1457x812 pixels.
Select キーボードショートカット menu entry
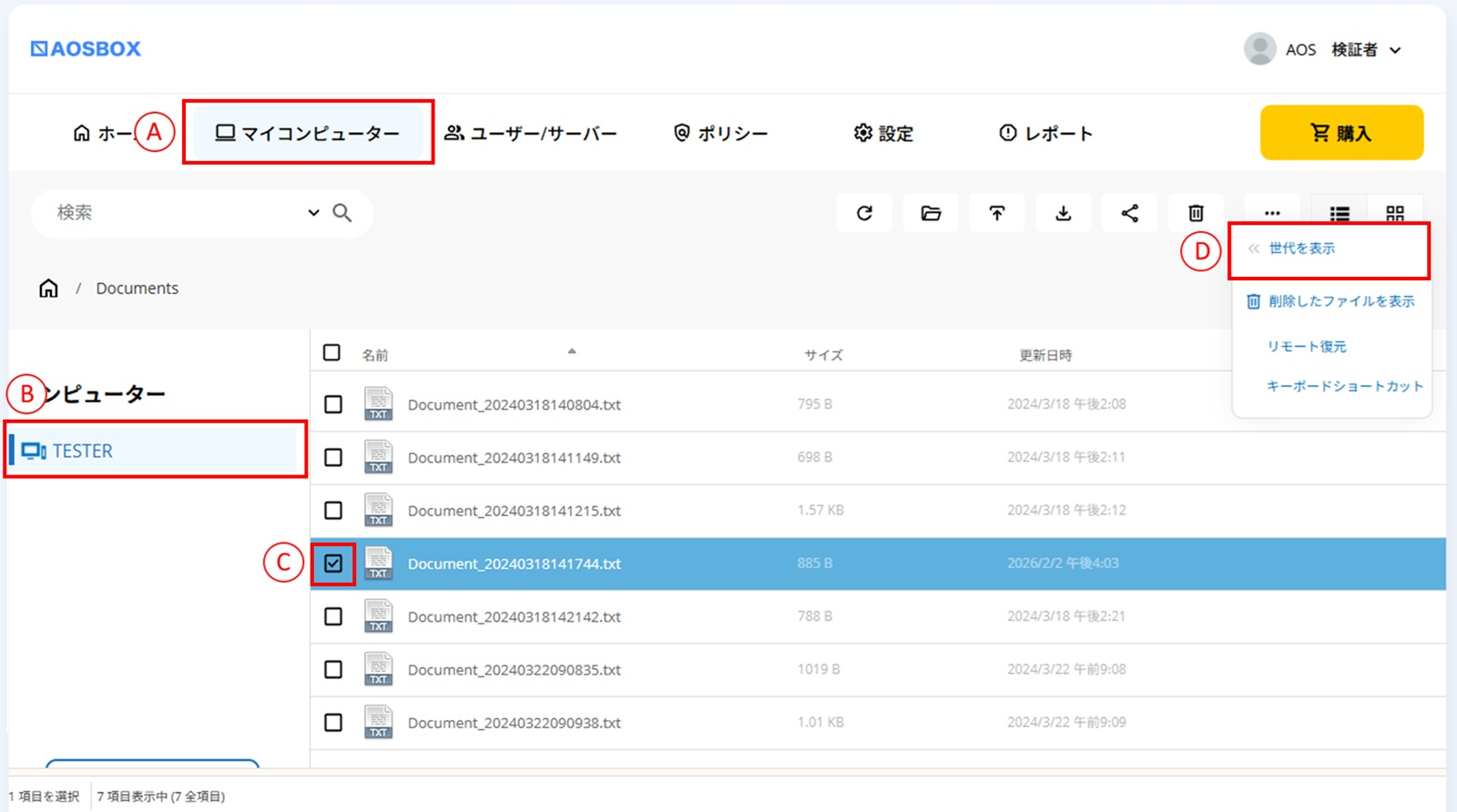(x=1345, y=386)
